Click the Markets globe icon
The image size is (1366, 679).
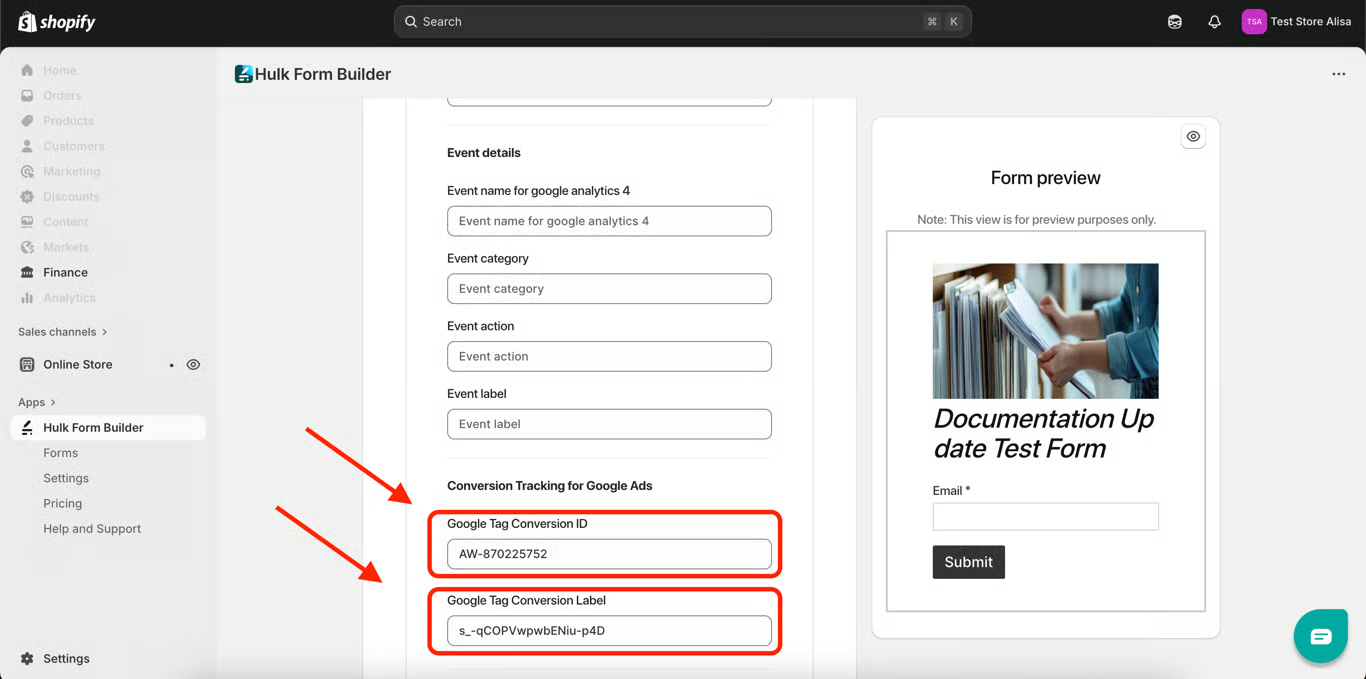pyautogui.click(x=27, y=247)
